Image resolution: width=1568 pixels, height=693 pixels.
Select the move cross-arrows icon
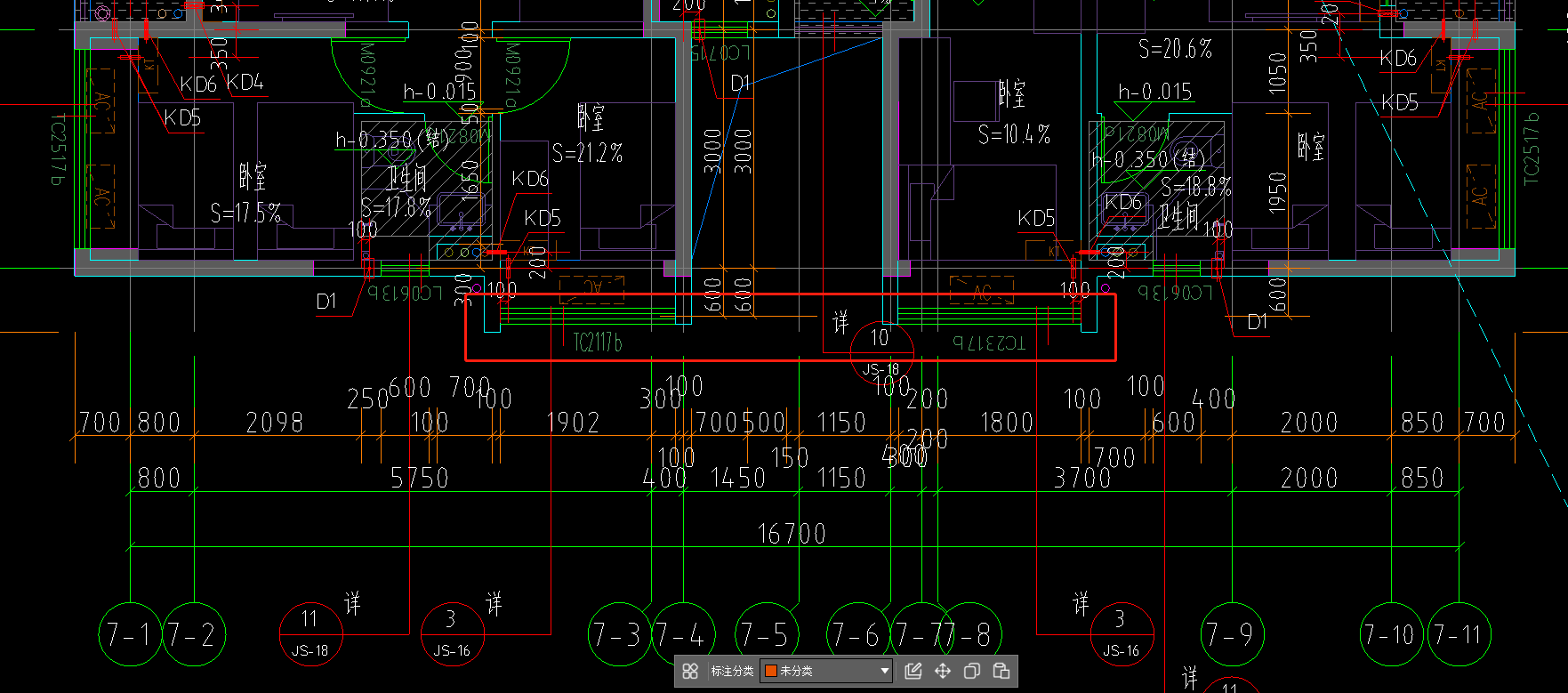pos(943,671)
